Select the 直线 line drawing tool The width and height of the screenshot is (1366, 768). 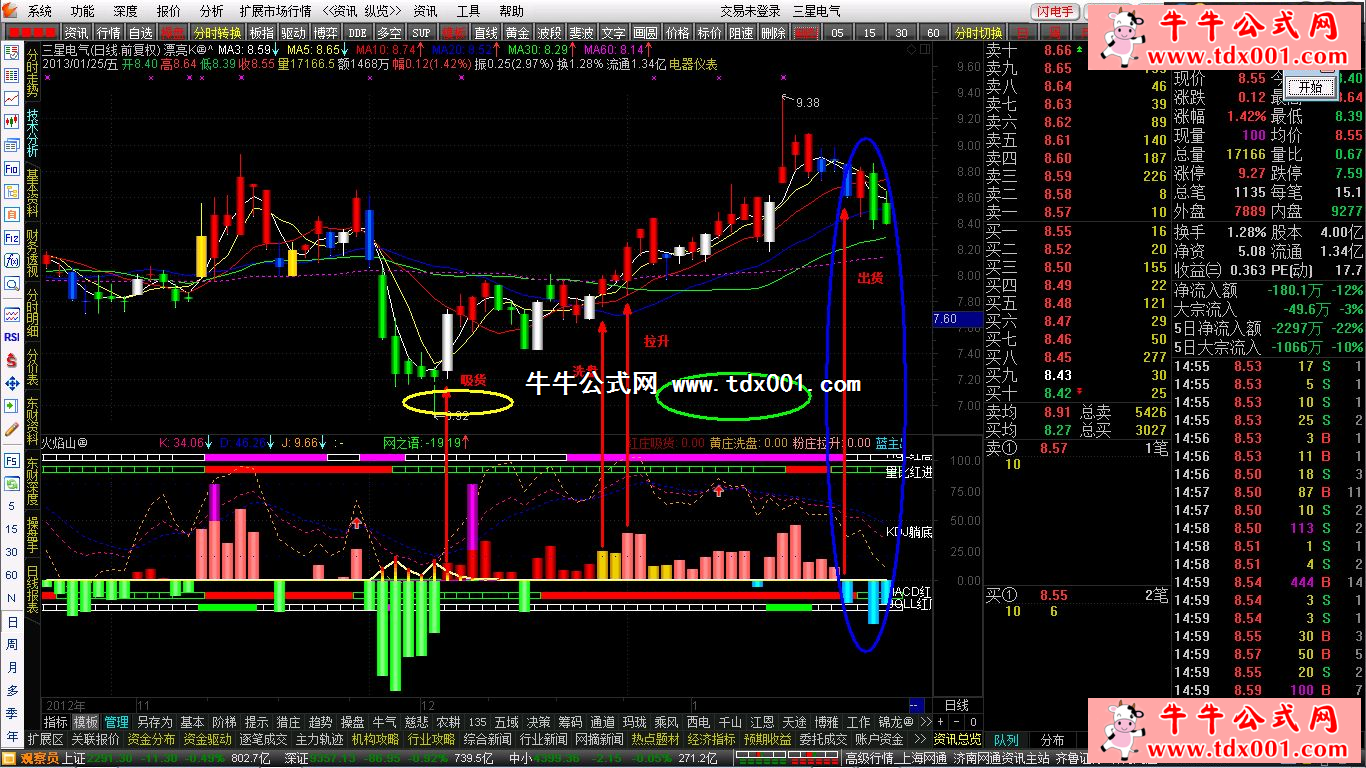(x=485, y=33)
